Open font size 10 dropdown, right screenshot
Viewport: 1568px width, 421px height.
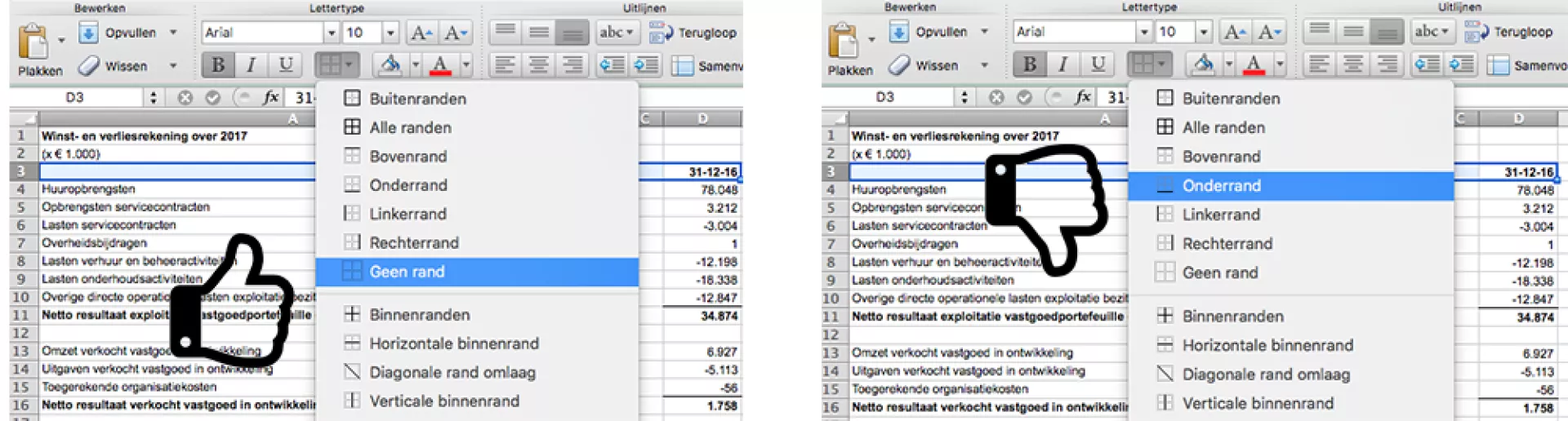pos(1203,32)
